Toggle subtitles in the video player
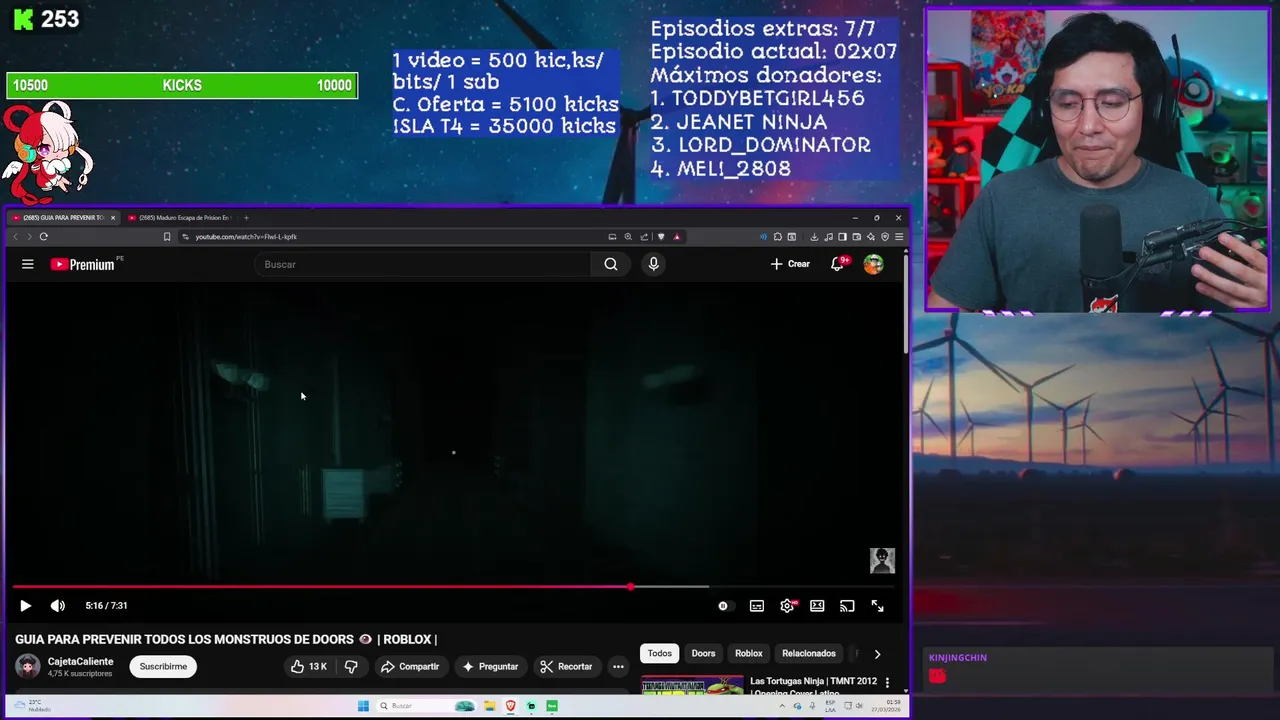This screenshot has height=720, width=1280. point(757,605)
